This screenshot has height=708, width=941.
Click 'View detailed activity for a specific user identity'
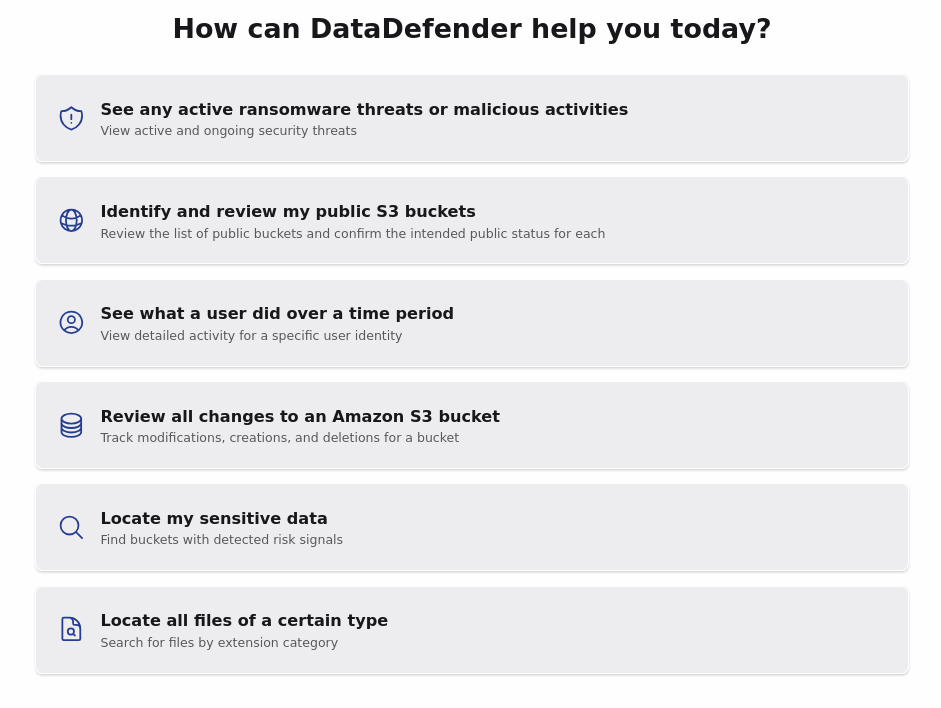(251, 336)
